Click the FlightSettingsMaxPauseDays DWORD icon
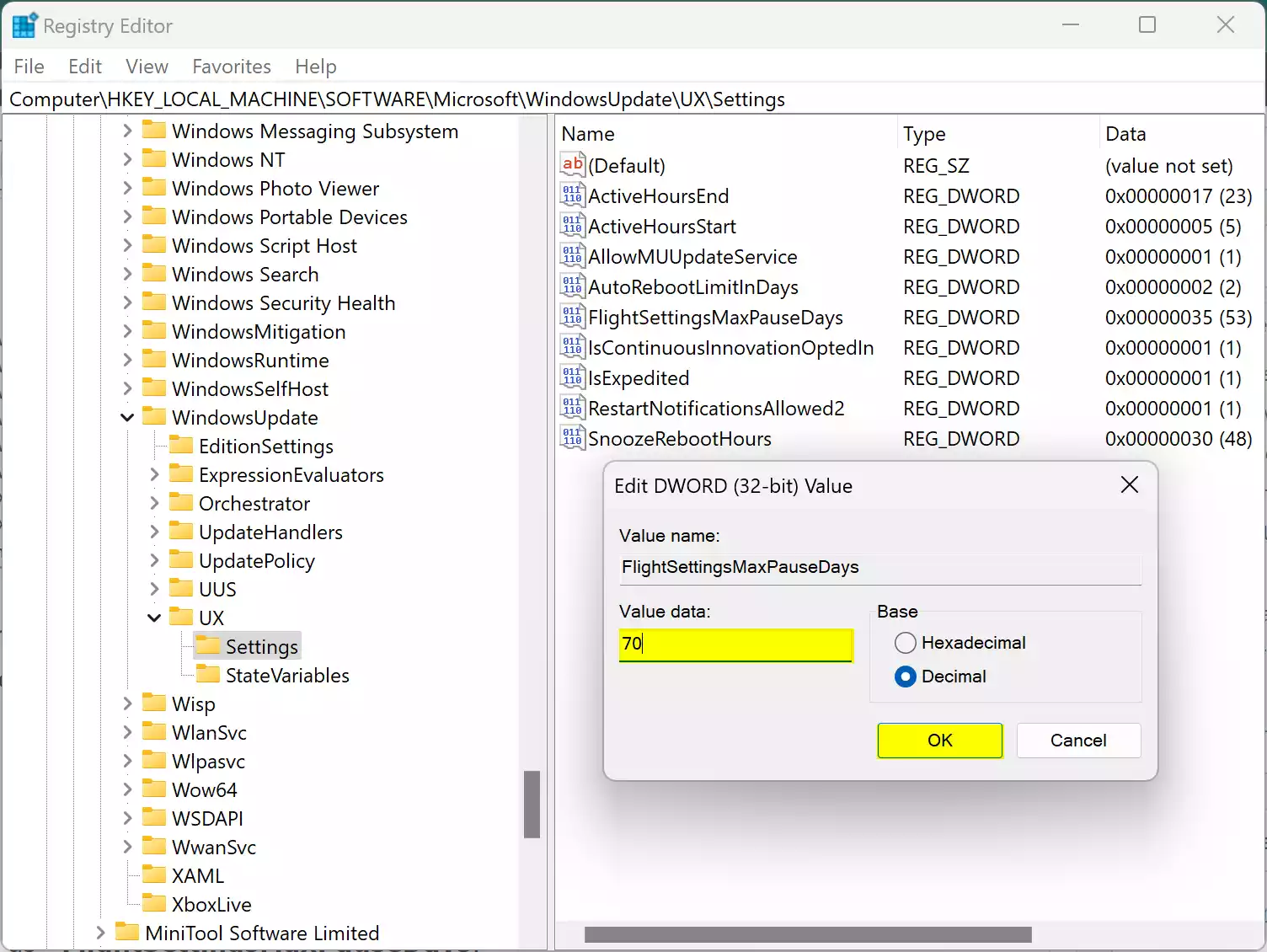1267x952 pixels. pos(573,317)
